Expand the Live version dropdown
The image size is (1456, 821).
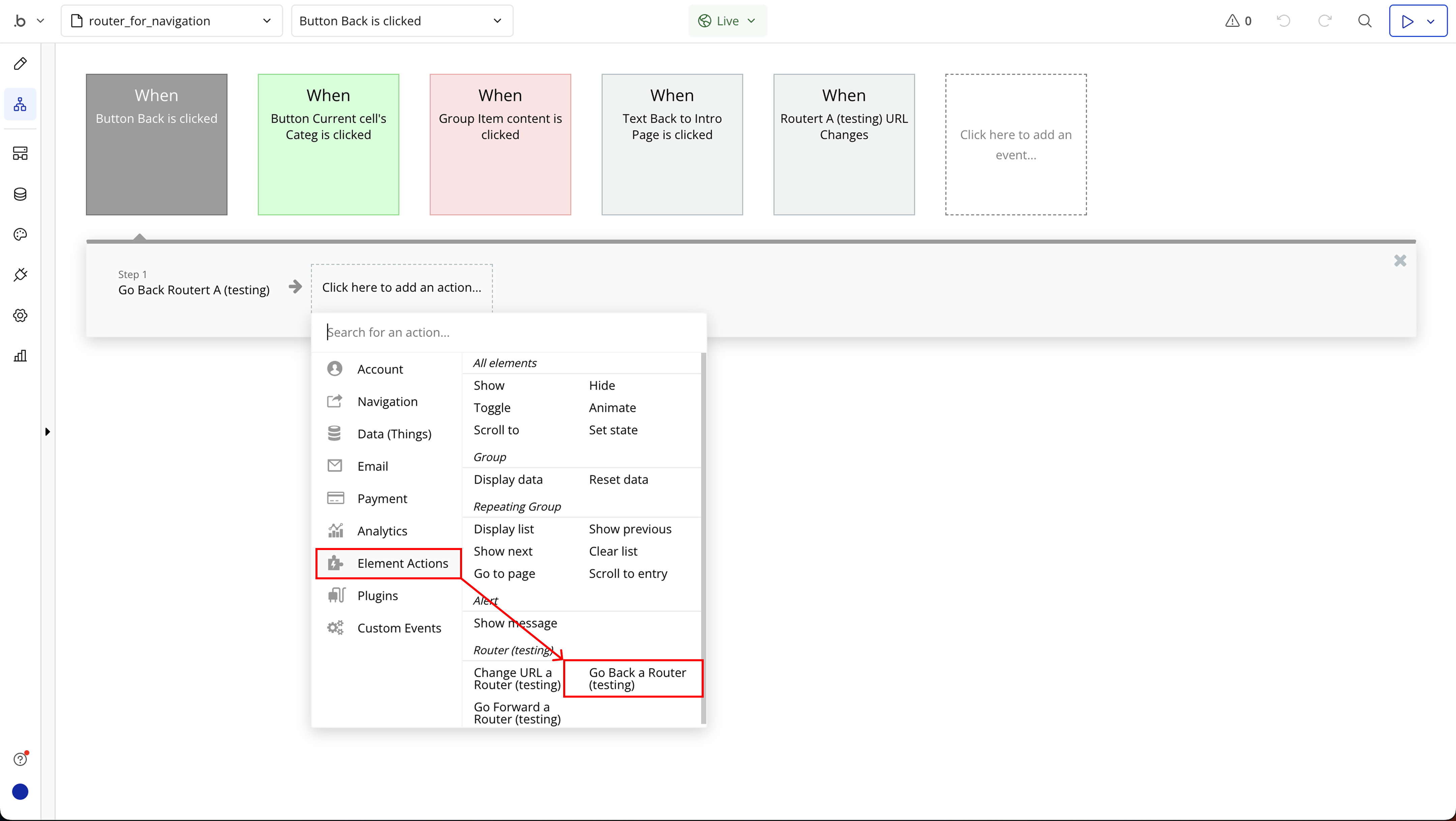click(x=727, y=21)
